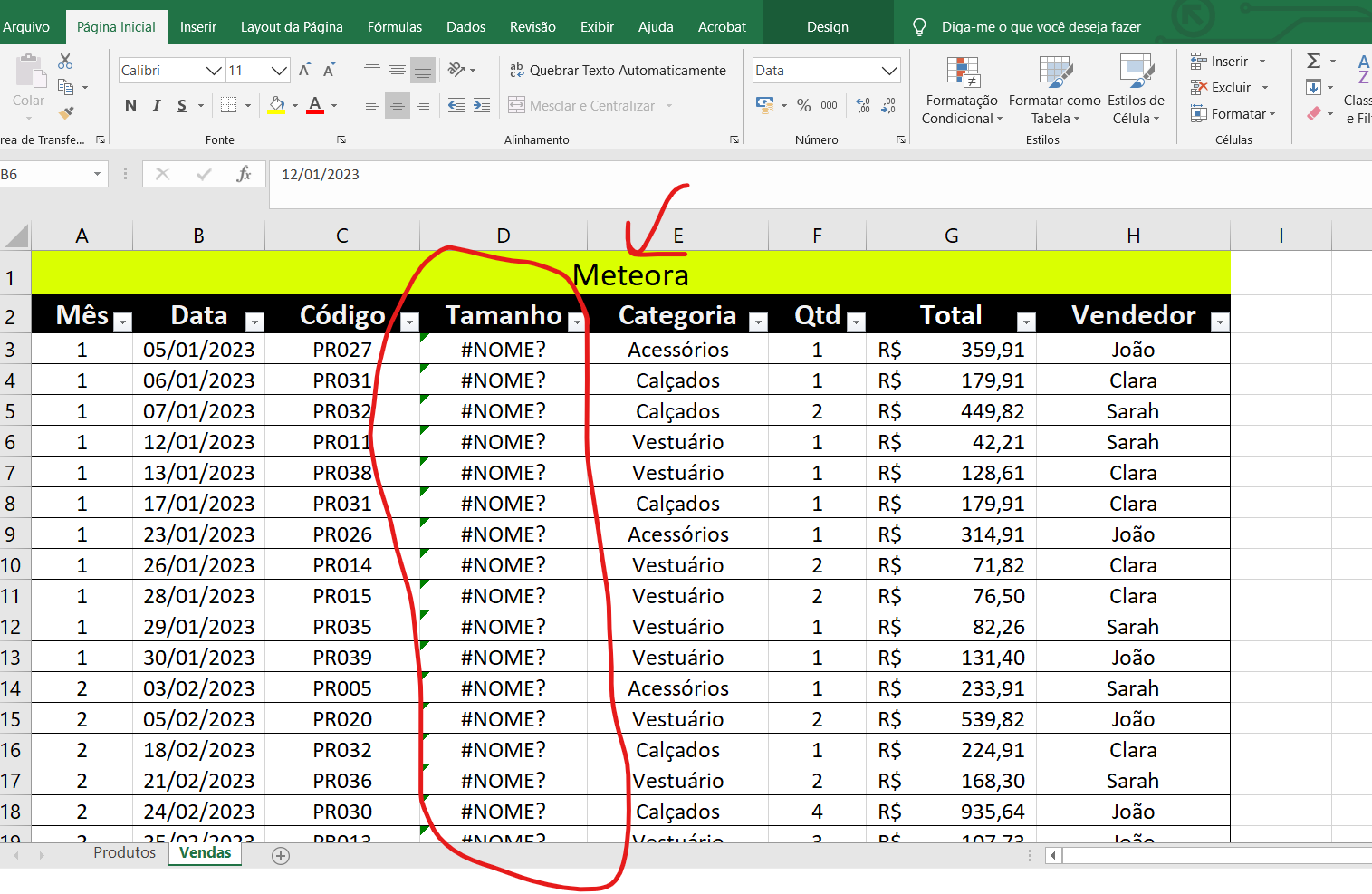Select the Format Painter brush icon
This screenshot has height=894, width=1372.
coord(65,113)
